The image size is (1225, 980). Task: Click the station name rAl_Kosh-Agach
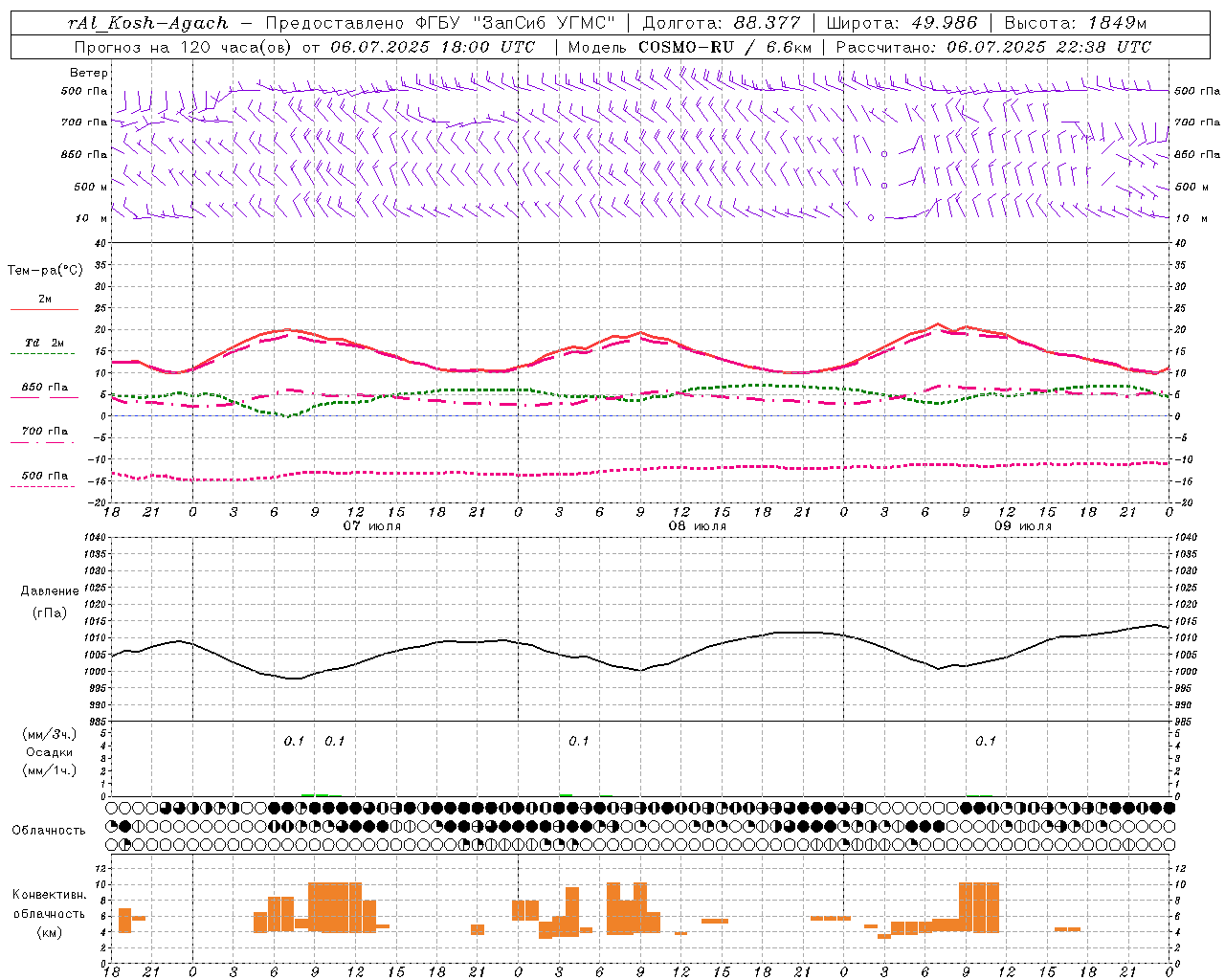pyautogui.click(x=148, y=23)
